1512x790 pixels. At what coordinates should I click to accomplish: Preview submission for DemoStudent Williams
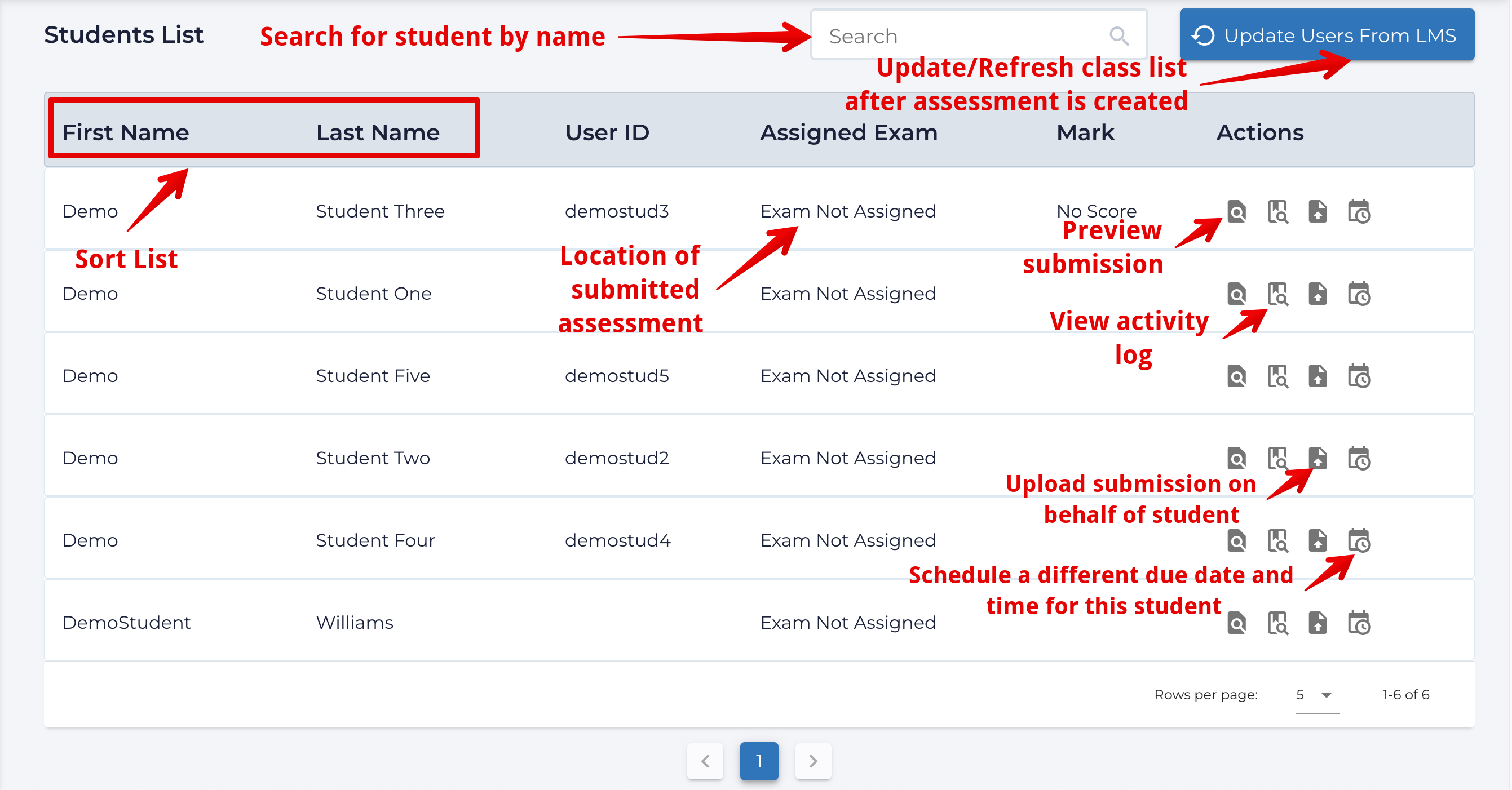1236,623
